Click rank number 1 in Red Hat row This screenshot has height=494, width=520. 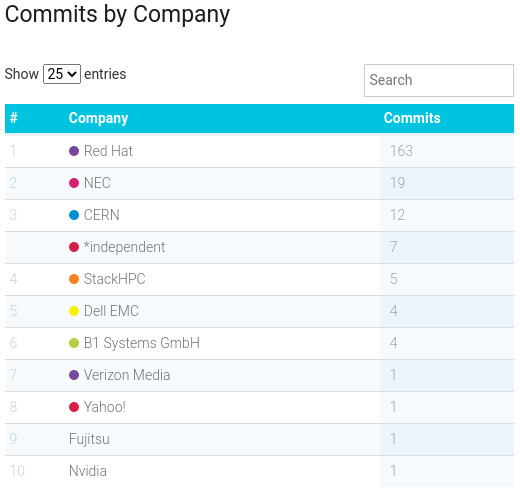tap(13, 151)
